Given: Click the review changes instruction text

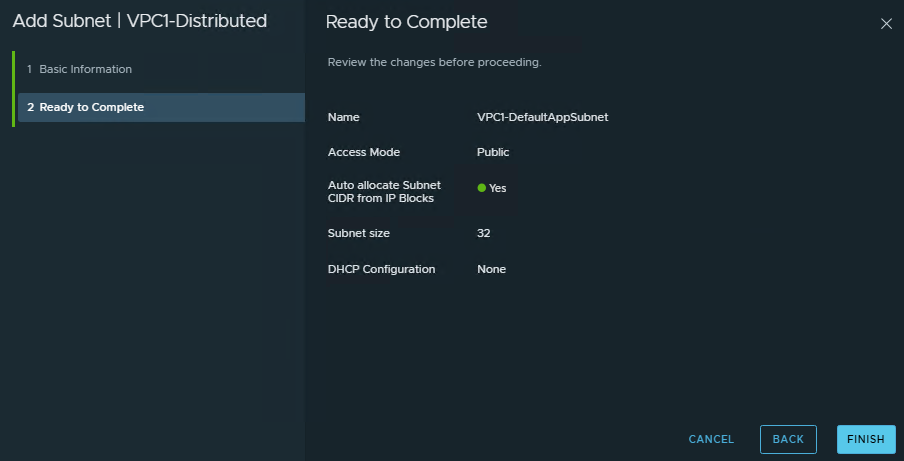Looking at the screenshot, I should (x=434, y=63).
